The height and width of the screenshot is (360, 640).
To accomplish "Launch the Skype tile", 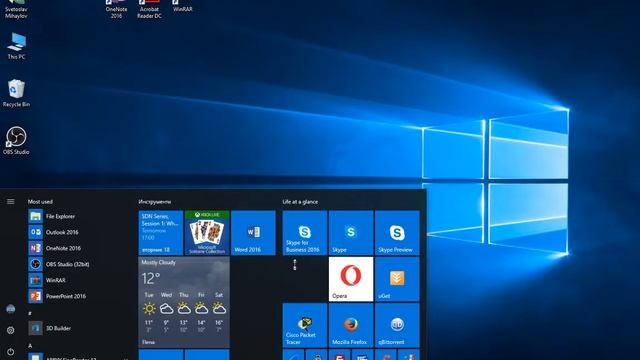I will (x=351, y=233).
